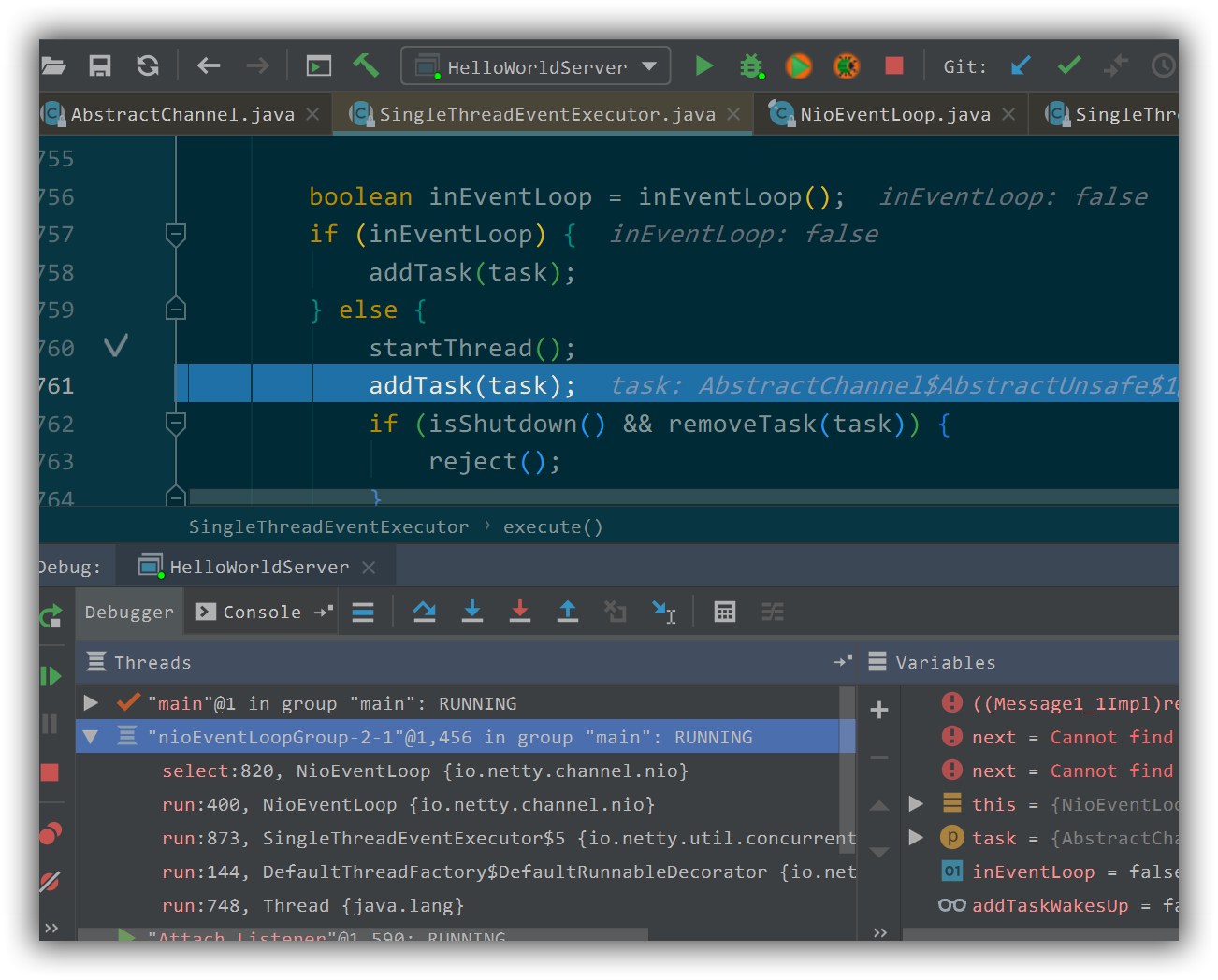Collapse the if block at line 757

coord(176,234)
